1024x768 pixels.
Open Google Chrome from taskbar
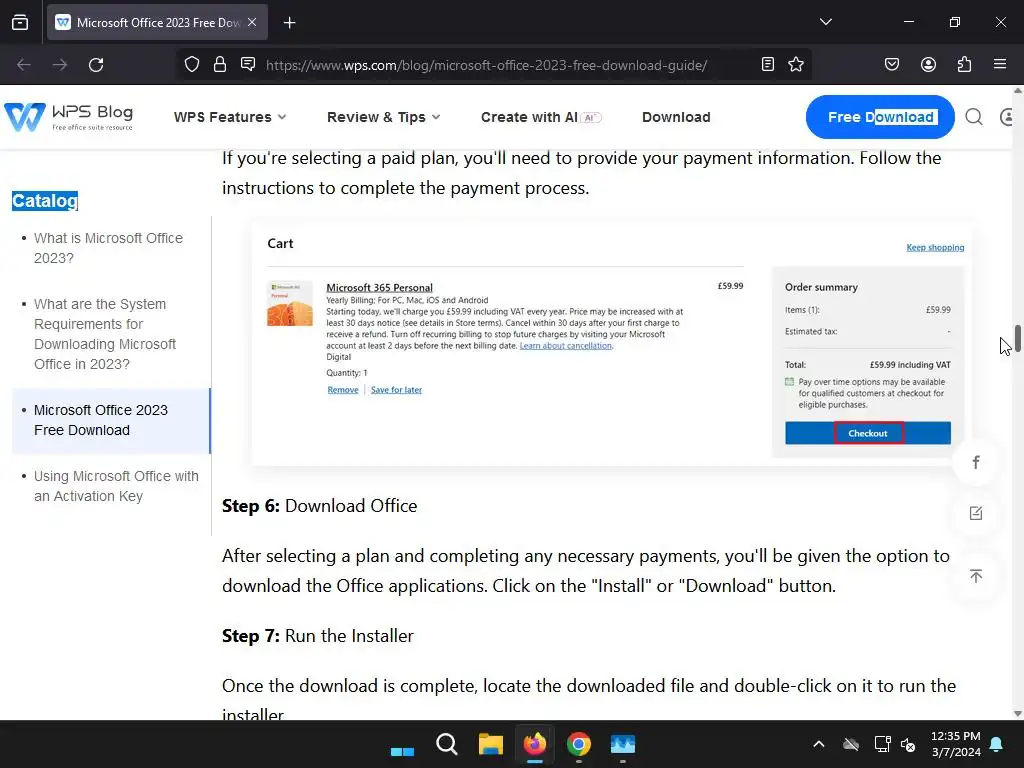tap(579, 744)
